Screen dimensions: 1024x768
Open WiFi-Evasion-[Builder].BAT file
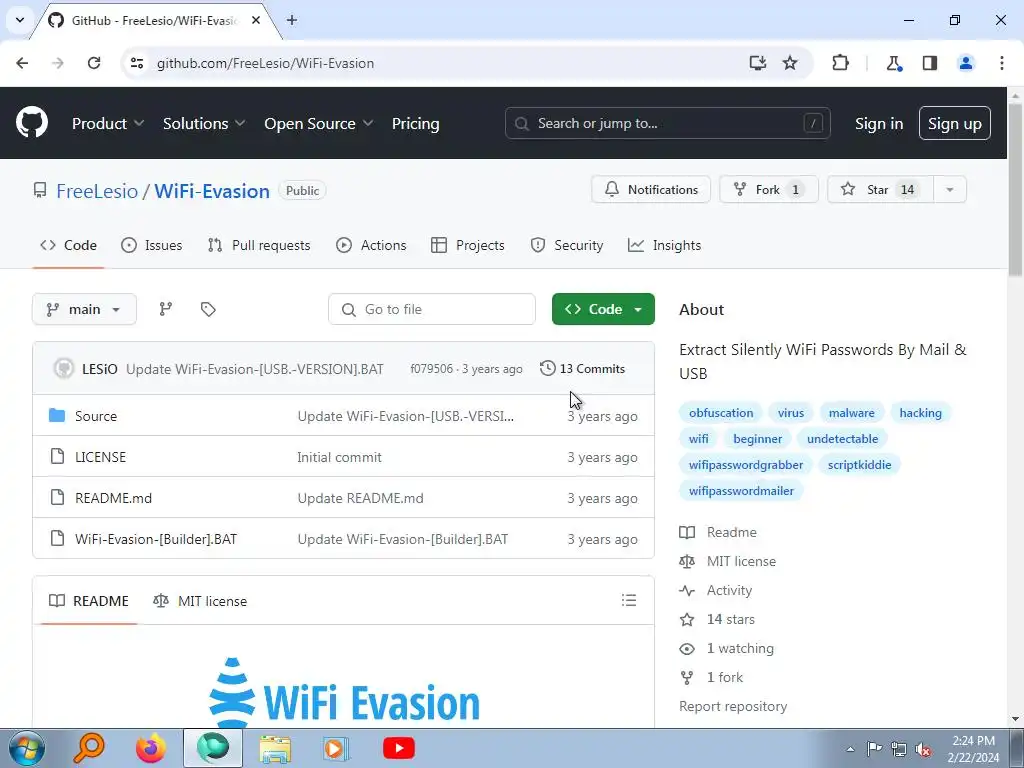pos(155,539)
